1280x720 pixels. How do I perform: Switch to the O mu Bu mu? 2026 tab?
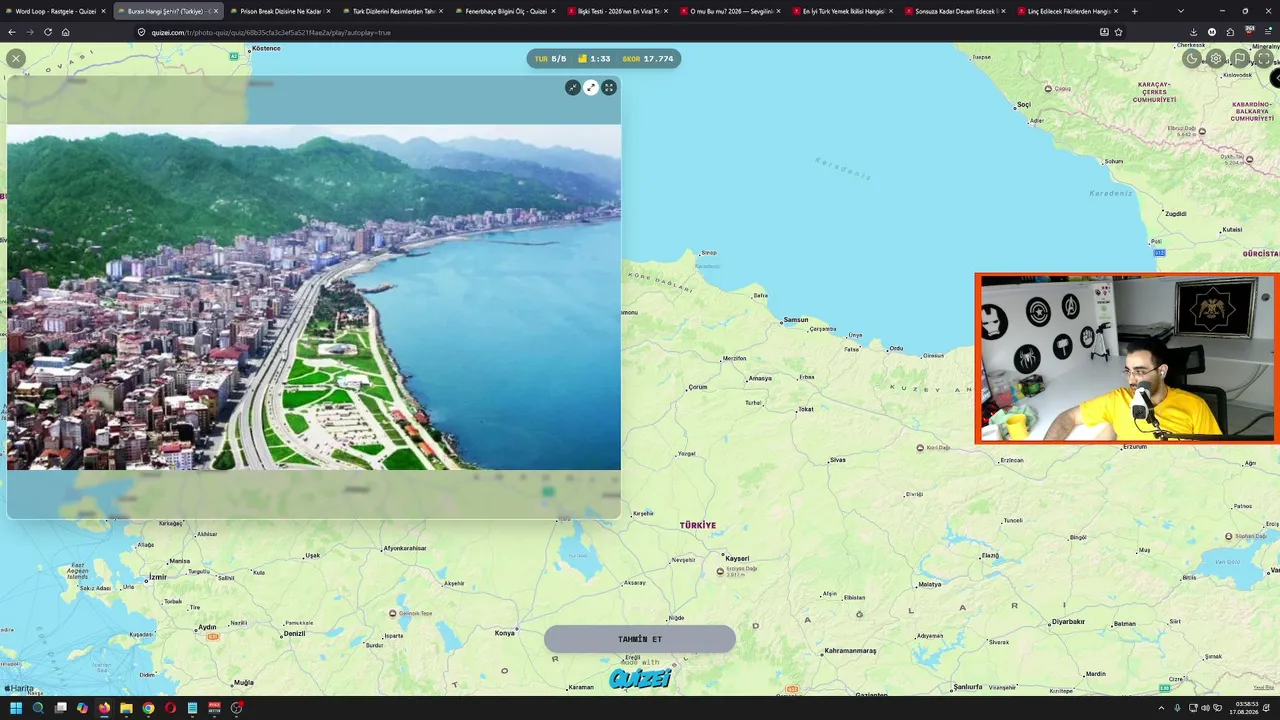click(731, 11)
